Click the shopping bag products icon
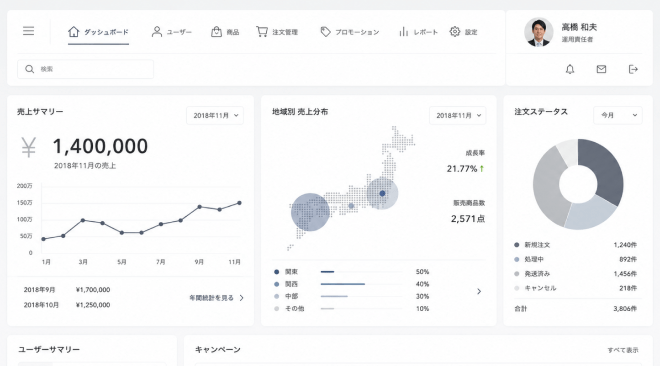This screenshot has width=660, height=366. 216,32
